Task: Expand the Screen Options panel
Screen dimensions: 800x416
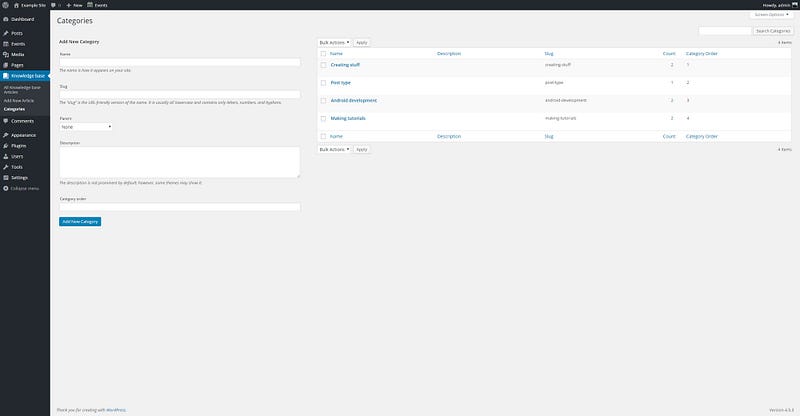Action: (x=771, y=15)
